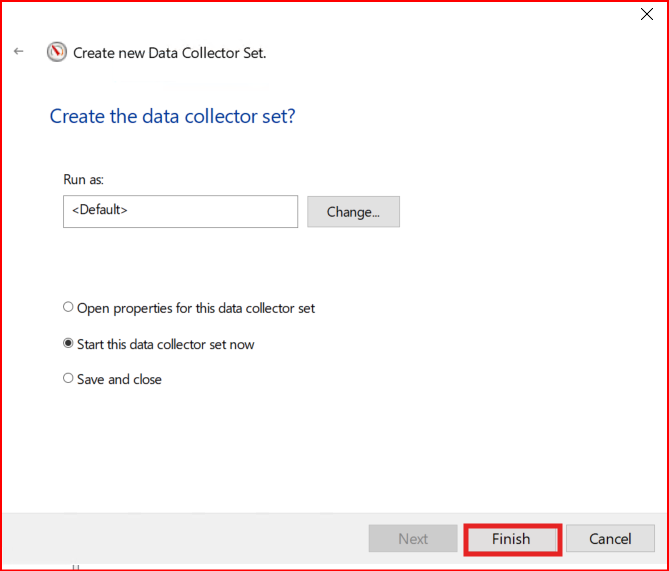The width and height of the screenshot is (669, 571).
Task: Select 'Open properties for this data collector set'
Action: [68, 308]
